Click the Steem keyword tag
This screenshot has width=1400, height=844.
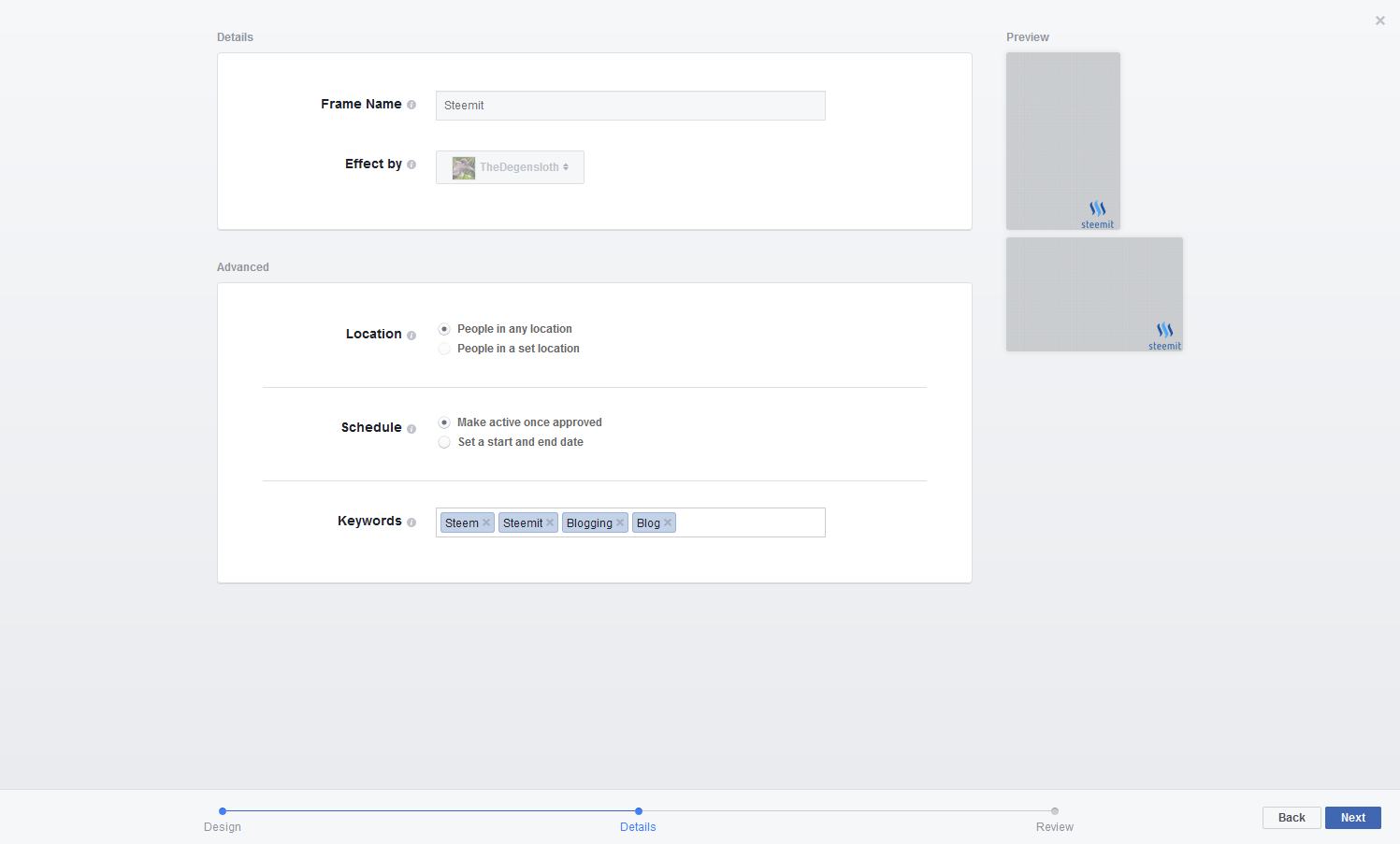click(x=468, y=522)
